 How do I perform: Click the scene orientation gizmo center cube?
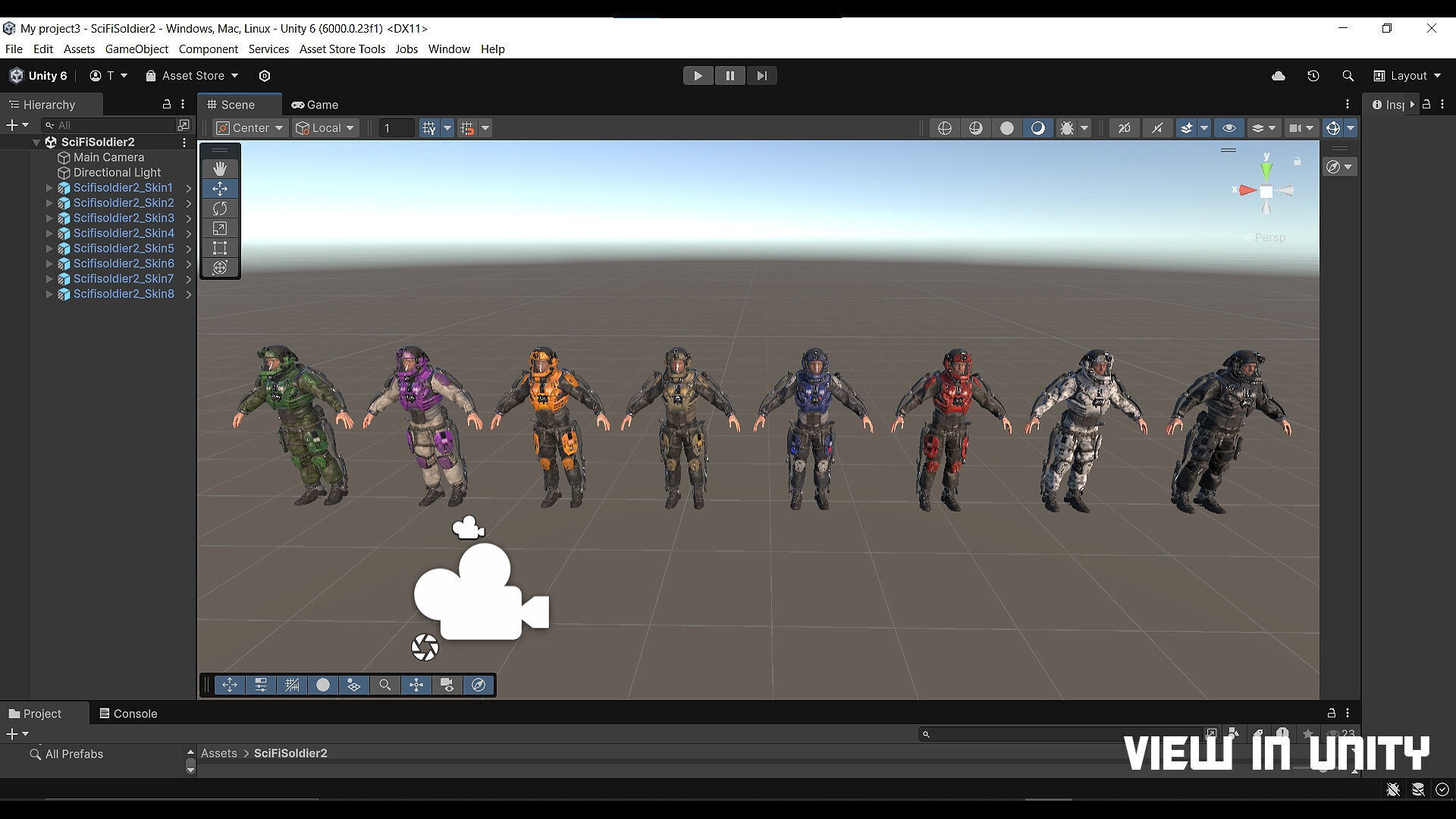pyautogui.click(x=1266, y=192)
